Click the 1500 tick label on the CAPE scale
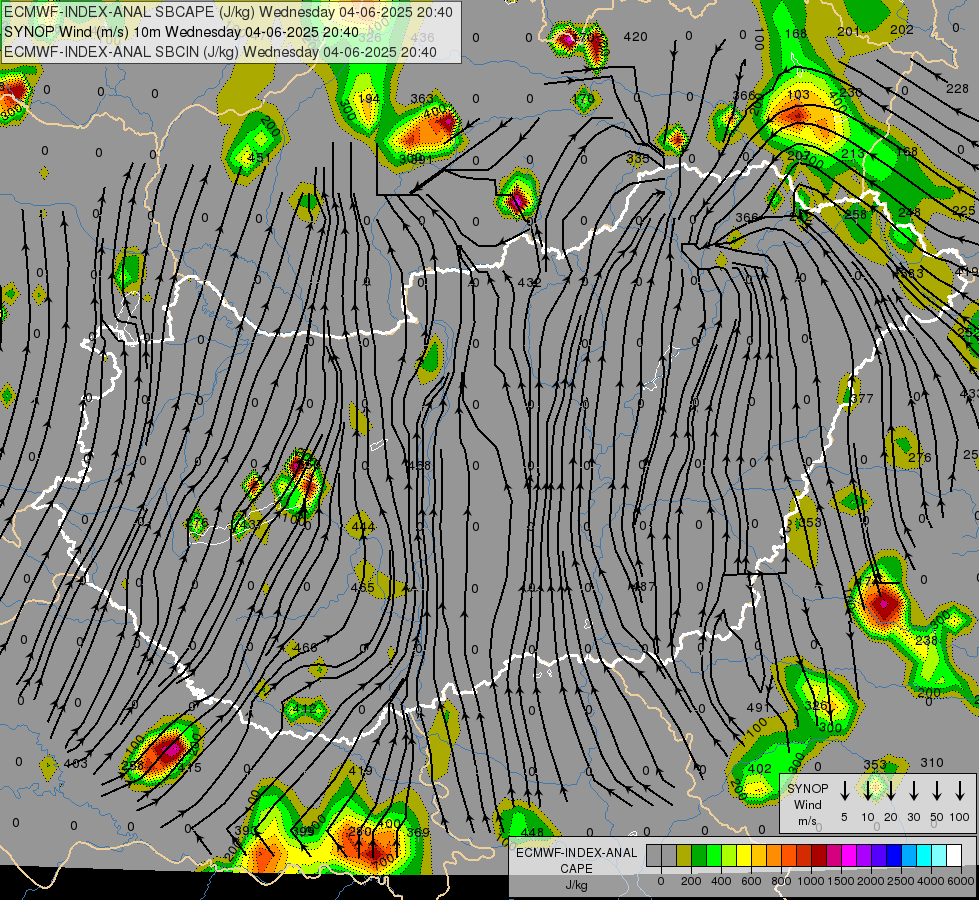The image size is (979, 900). point(841,881)
